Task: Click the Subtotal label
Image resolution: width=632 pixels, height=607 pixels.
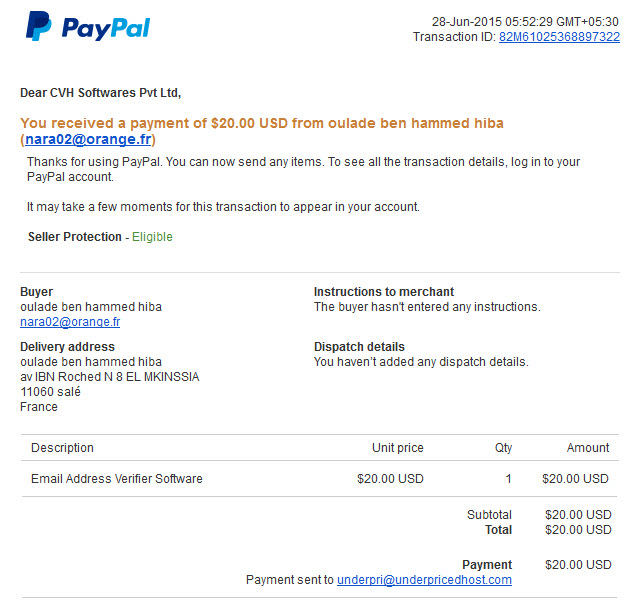Action: pos(489,515)
